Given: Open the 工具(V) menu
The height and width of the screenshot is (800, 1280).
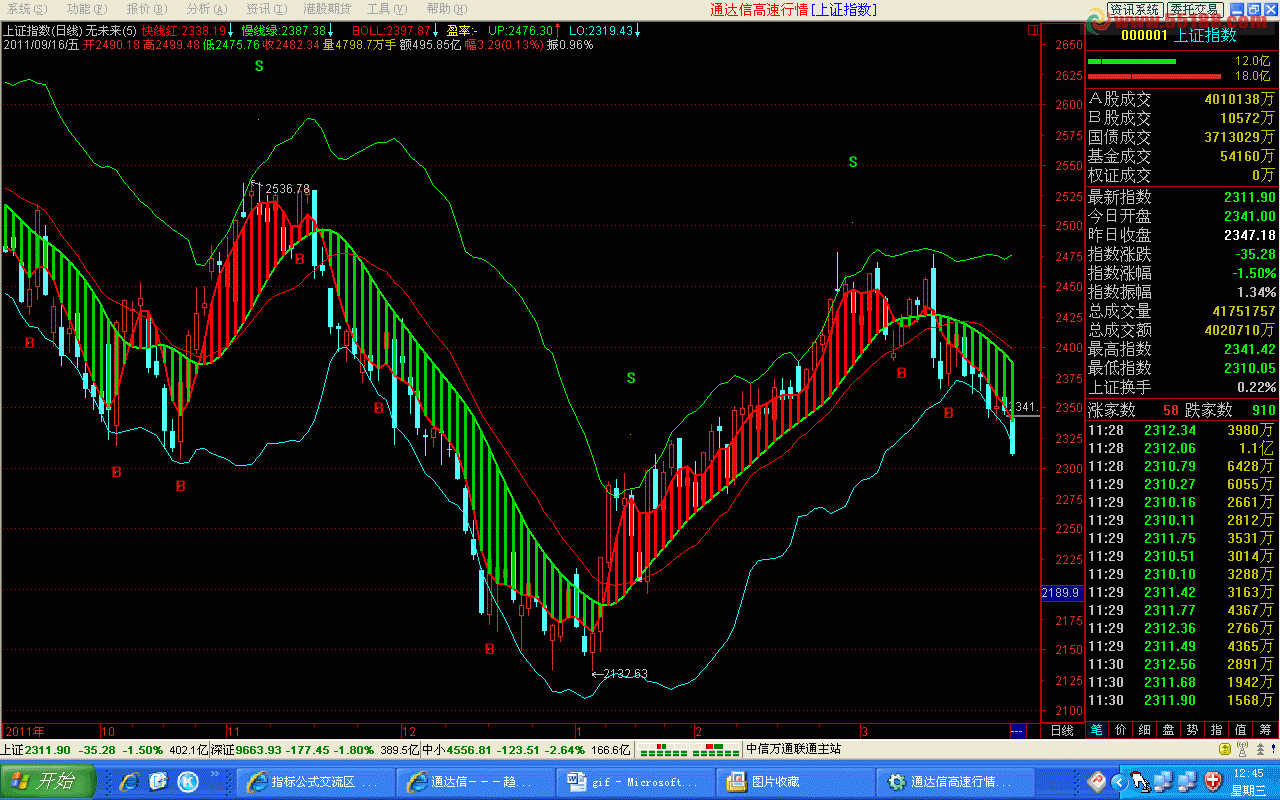Looking at the screenshot, I should 386,9.
